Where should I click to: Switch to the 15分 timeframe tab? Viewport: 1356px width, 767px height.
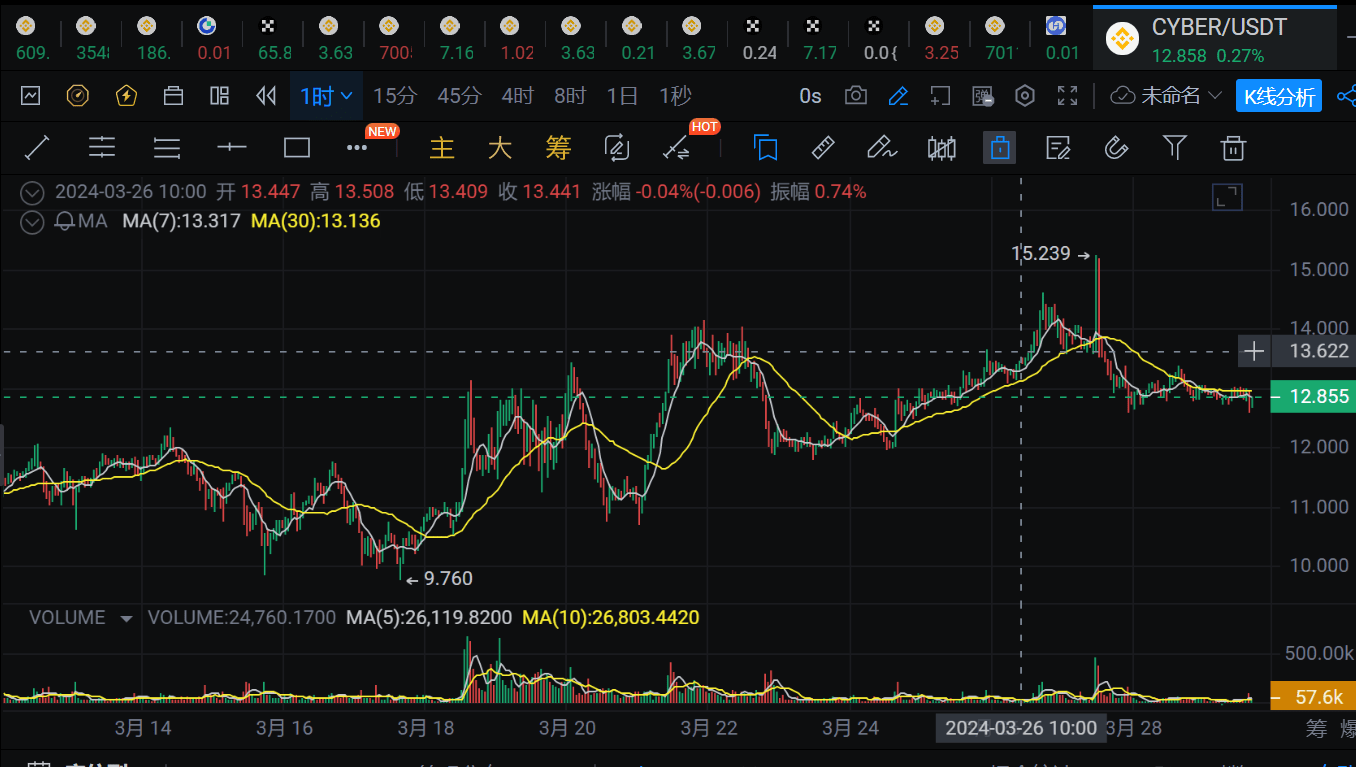[x=396, y=95]
